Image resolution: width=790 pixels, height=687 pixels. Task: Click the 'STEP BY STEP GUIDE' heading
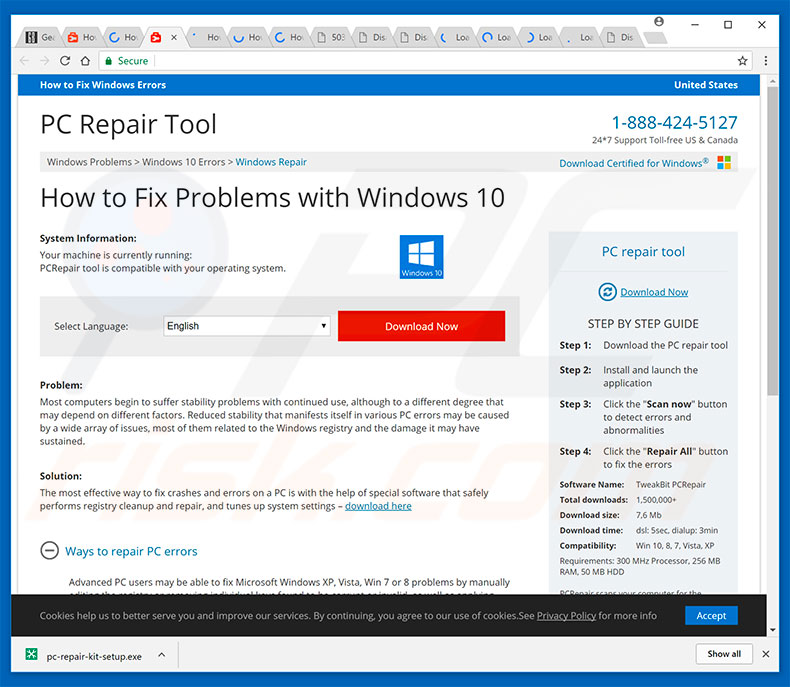(x=643, y=324)
